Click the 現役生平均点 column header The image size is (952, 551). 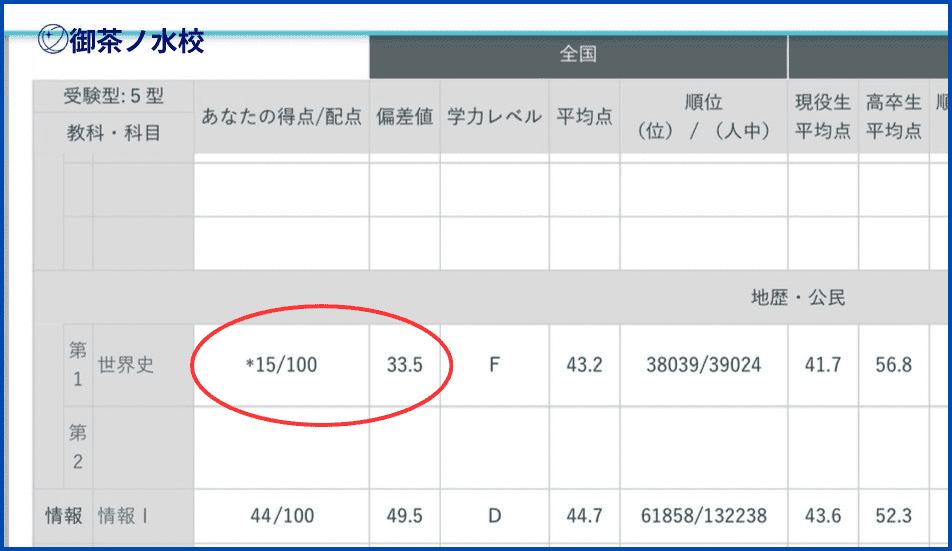(x=822, y=117)
